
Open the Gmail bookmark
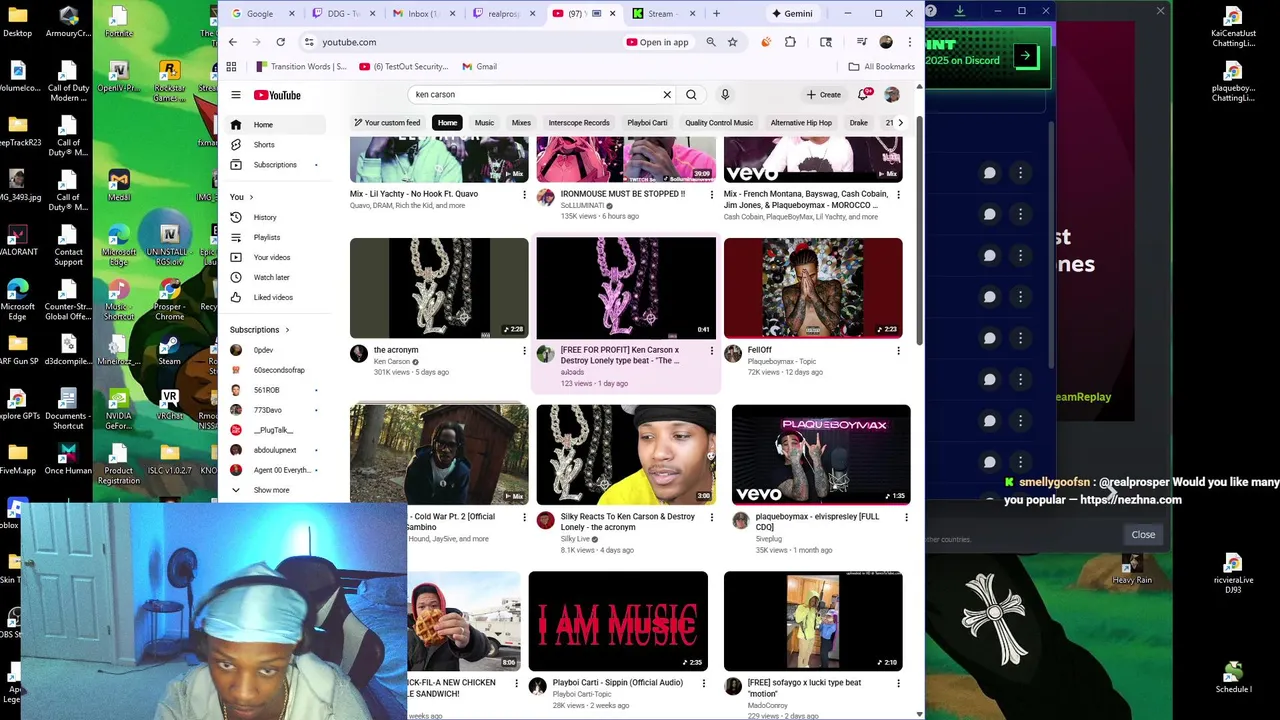pos(479,66)
